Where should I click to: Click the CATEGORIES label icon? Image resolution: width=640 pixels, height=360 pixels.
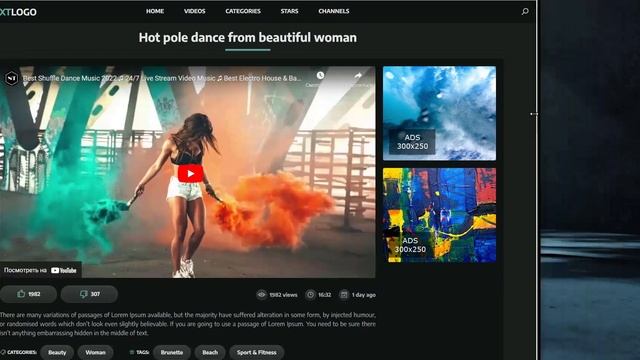tap(3, 352)
